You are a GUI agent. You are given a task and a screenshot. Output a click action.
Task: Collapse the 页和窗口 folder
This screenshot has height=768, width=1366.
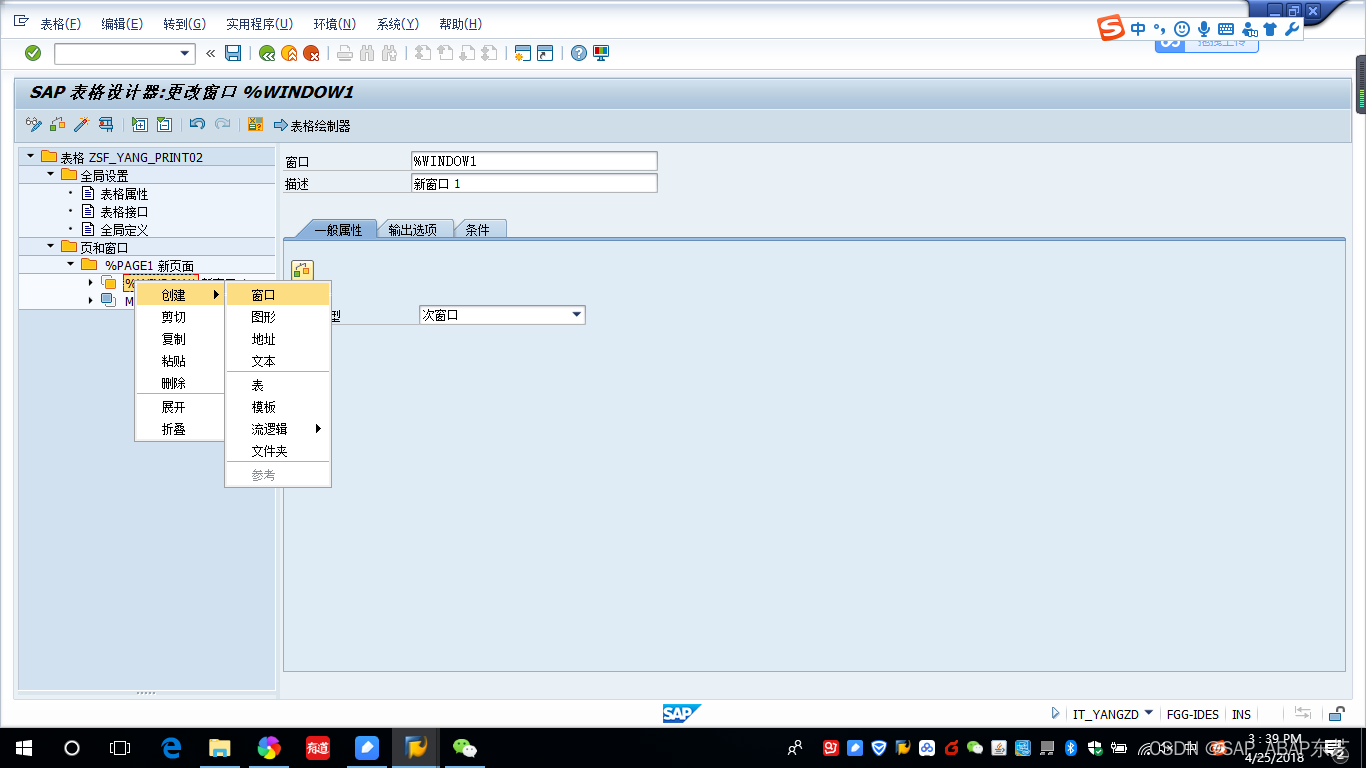tap(50, 246)
